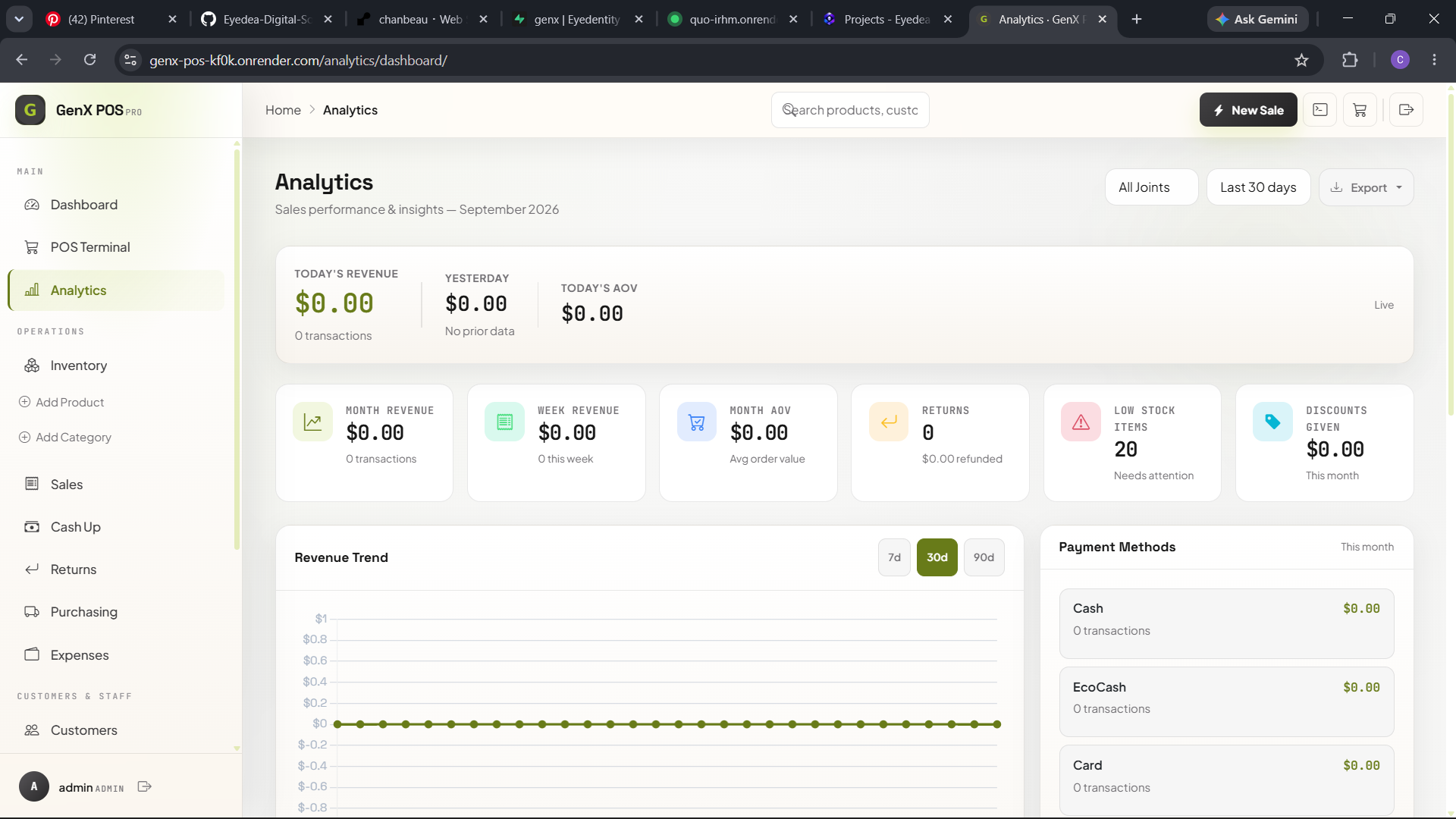Click Add Product link in sidebar

[61, 402]
